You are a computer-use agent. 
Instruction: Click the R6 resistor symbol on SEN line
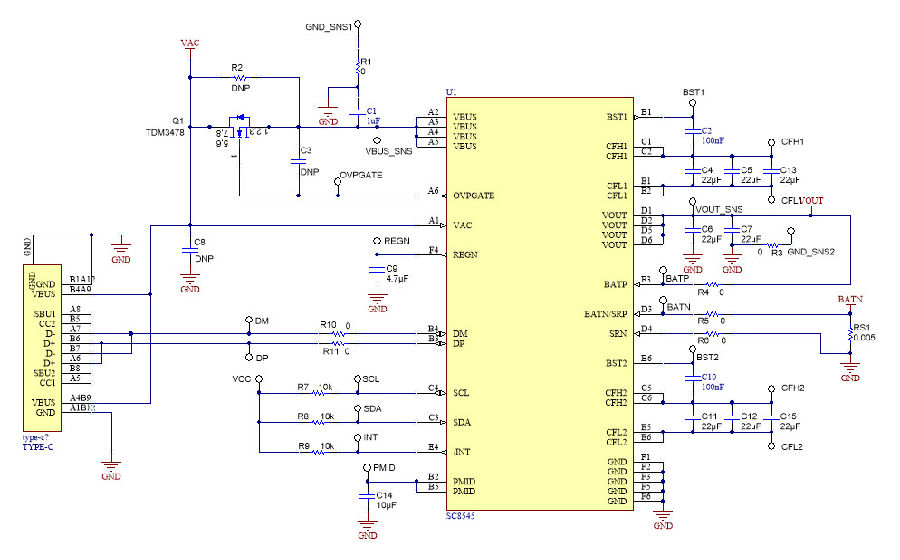coord(712,333)
